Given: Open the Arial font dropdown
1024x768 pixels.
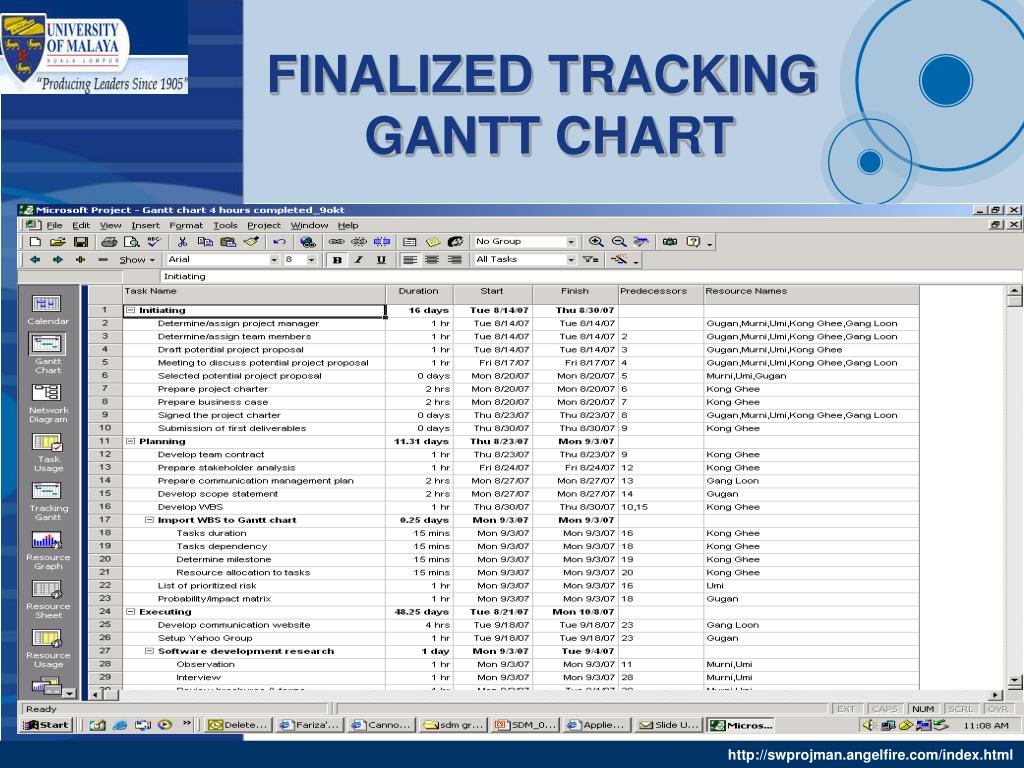Looking at the screenshot, I should [x=274, y=260].
